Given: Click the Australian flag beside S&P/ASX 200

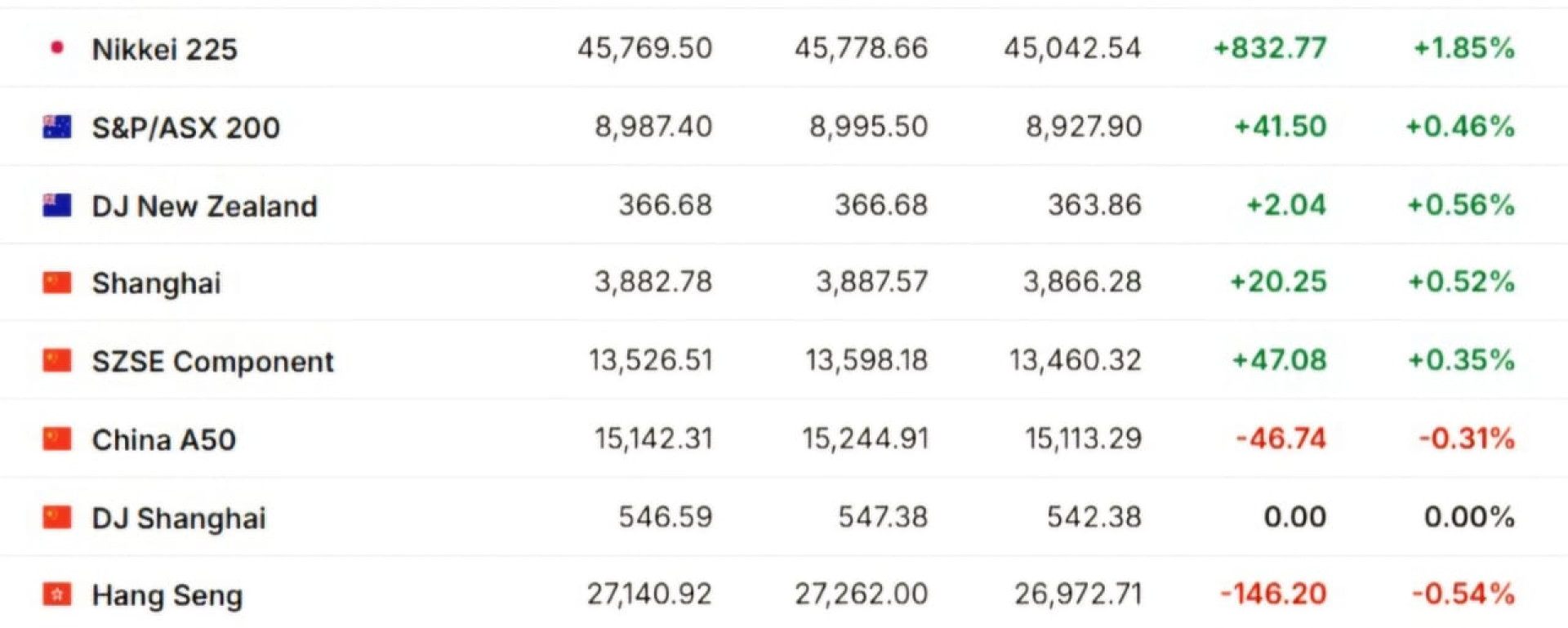Looking at the screenshot, I should [x=57, y=127].
